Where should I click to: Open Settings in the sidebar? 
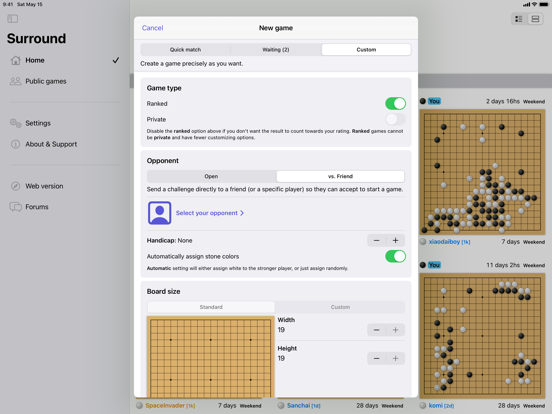(65, 123)
